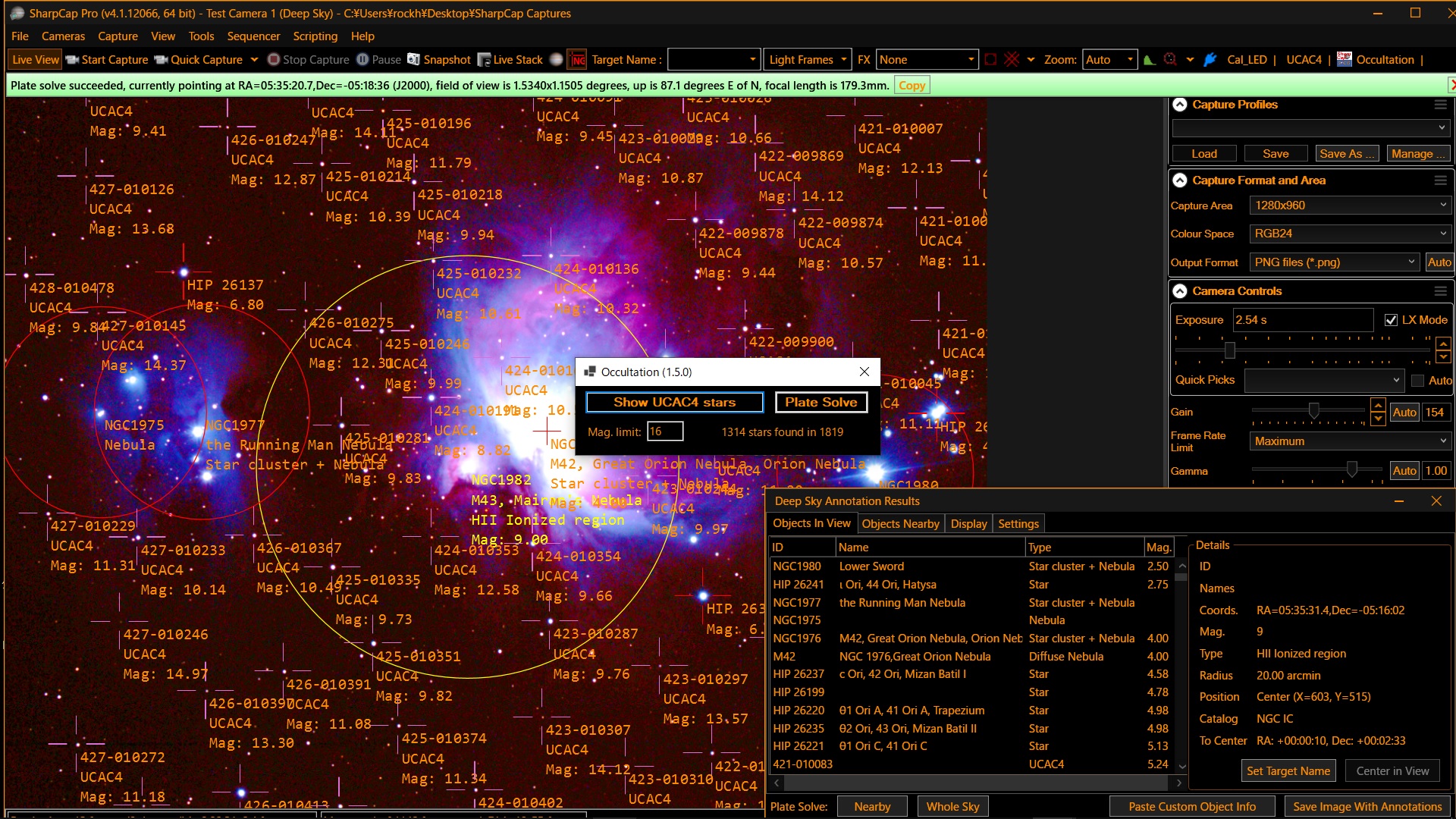
Task: Toggle the Quick Picks Auto checkbox
Action: 1417,381
